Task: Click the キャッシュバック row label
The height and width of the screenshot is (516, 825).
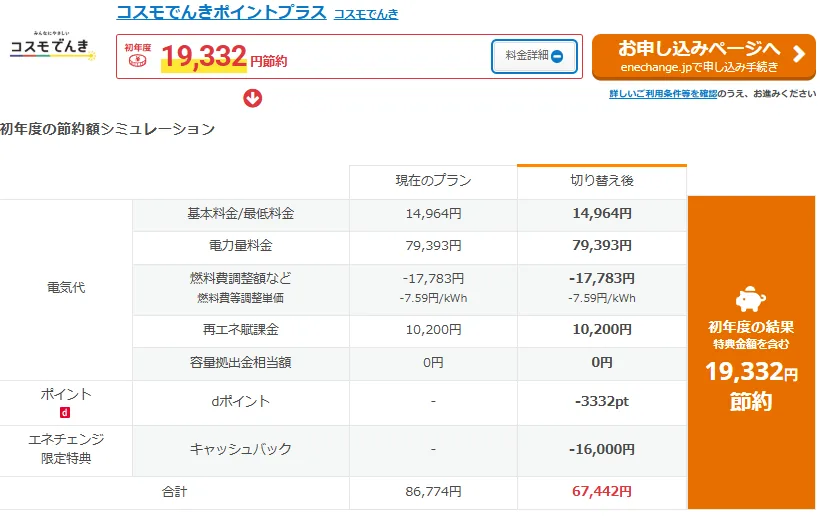Action: coord(240,449)
